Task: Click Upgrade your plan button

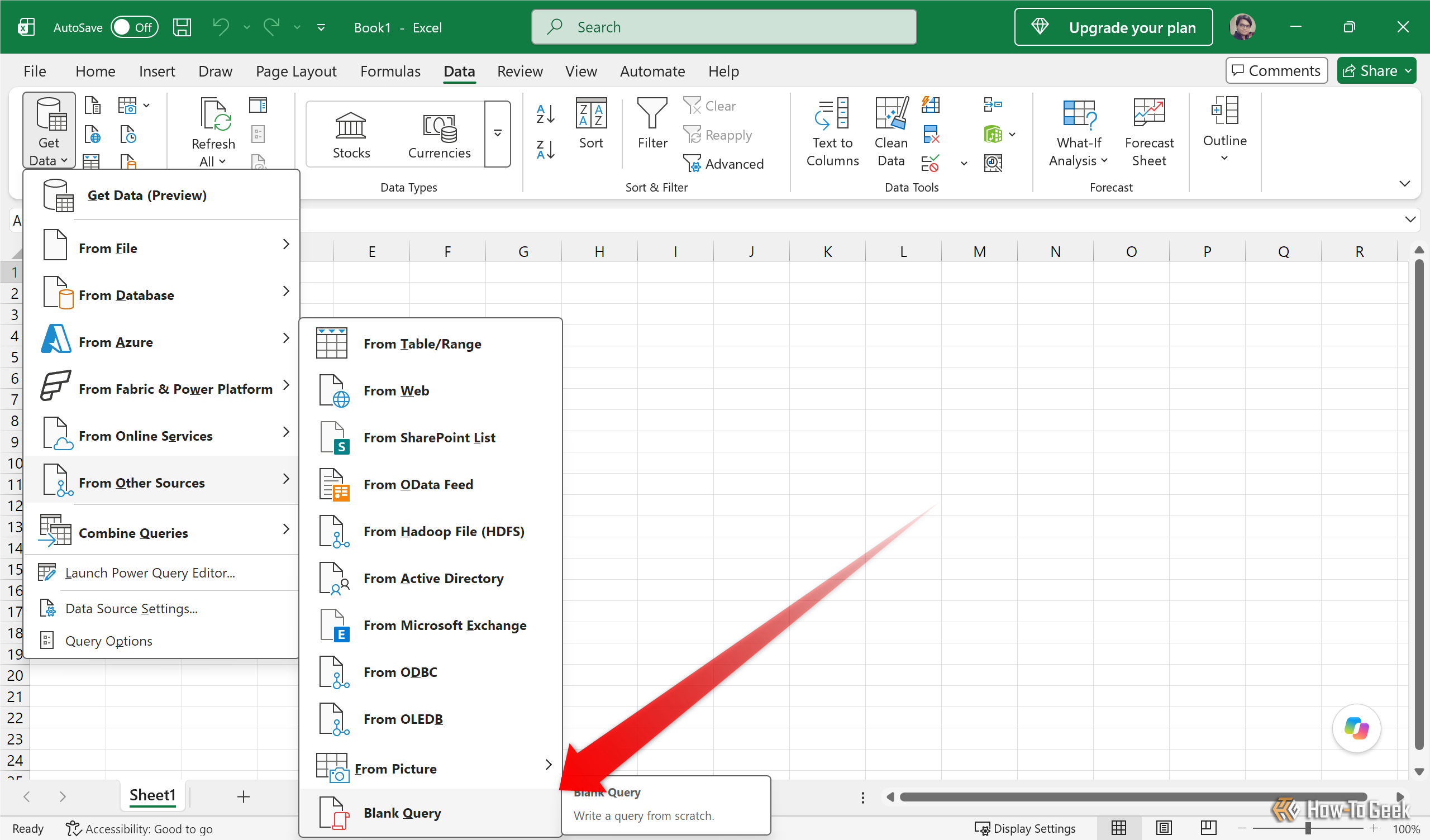Action: [1113, 27]
